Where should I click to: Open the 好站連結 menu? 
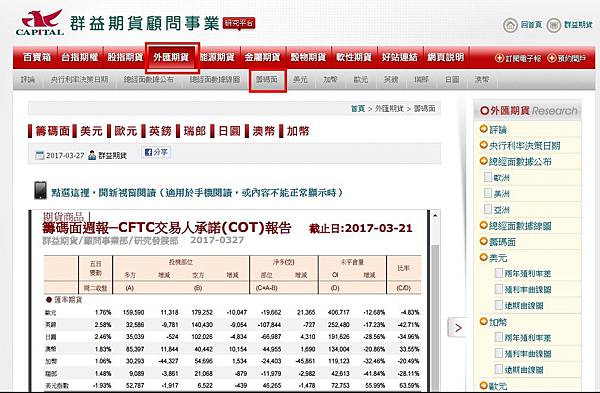point(399,57)
